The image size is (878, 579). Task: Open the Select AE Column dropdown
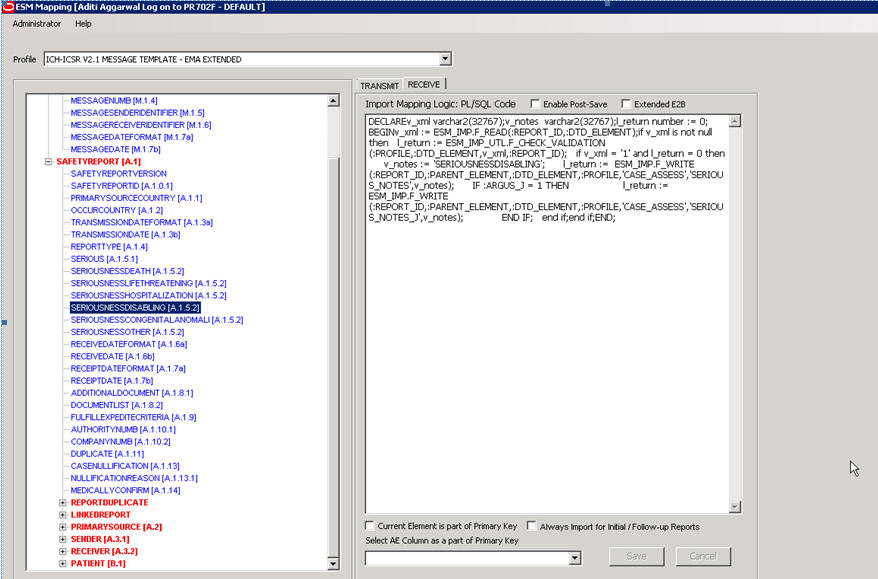(x=575, y=558)
